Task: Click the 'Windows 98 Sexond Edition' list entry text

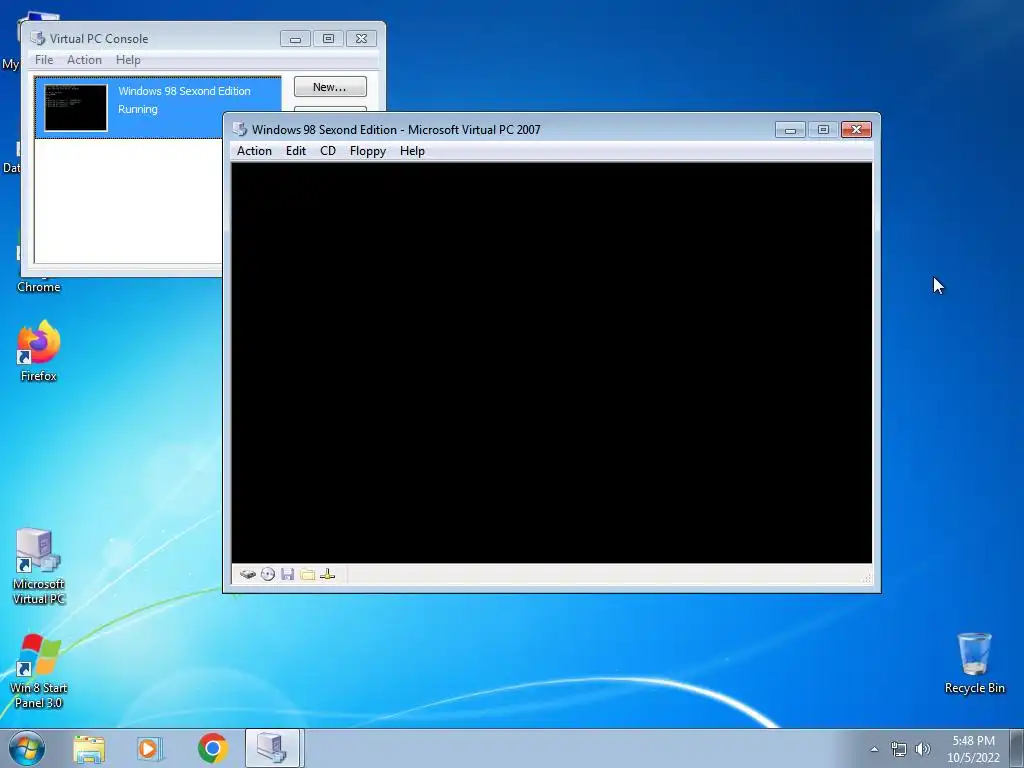Action: (184, 91)
